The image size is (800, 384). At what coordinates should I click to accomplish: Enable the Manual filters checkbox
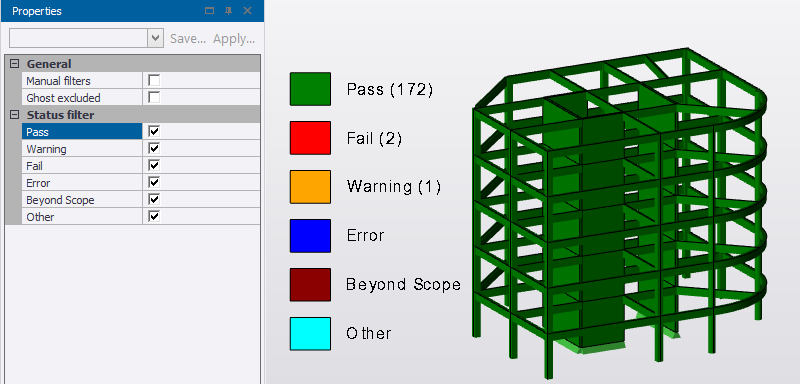click(154, 81)
